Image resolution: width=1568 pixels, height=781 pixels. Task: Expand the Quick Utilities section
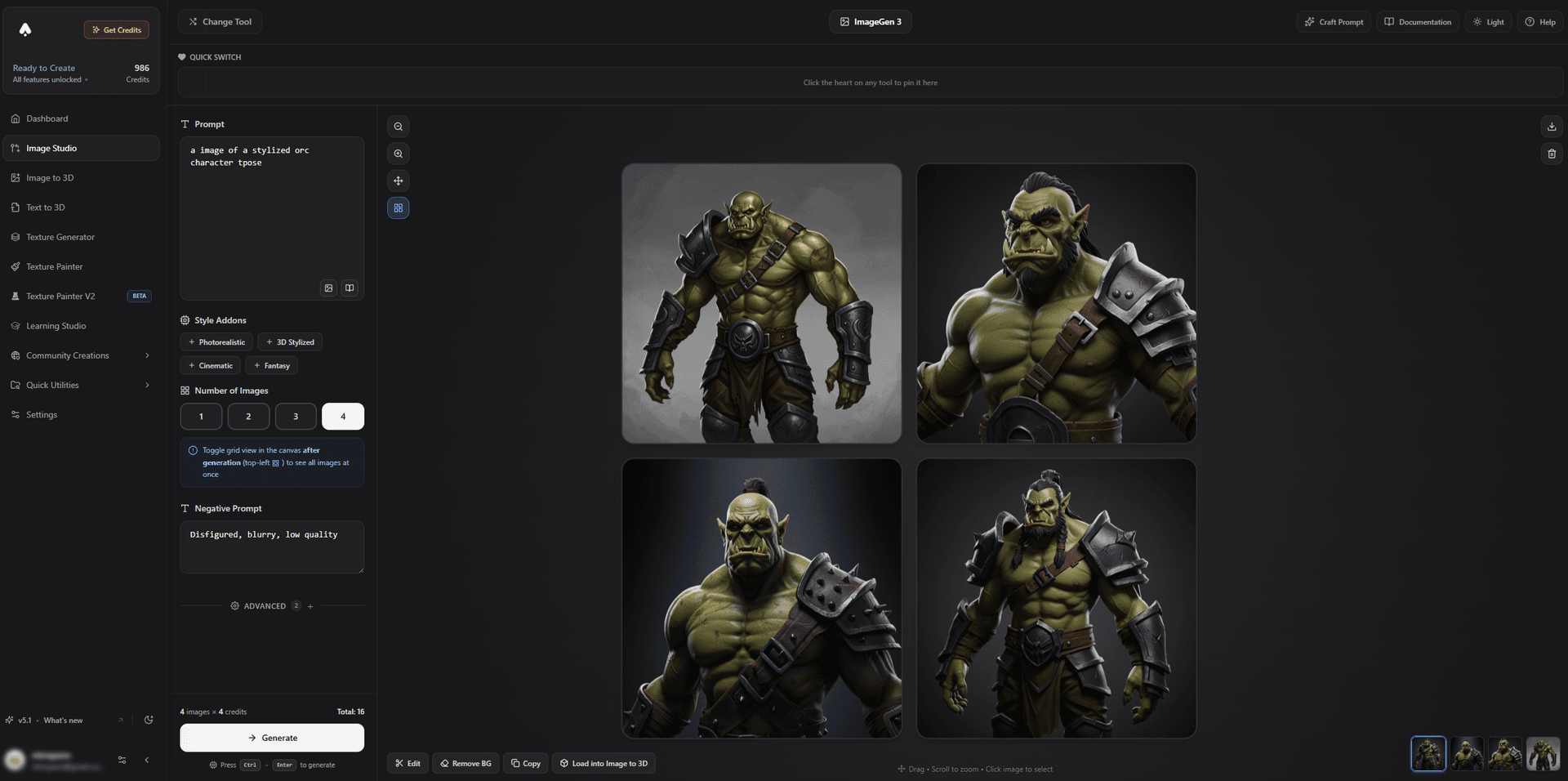81,385
